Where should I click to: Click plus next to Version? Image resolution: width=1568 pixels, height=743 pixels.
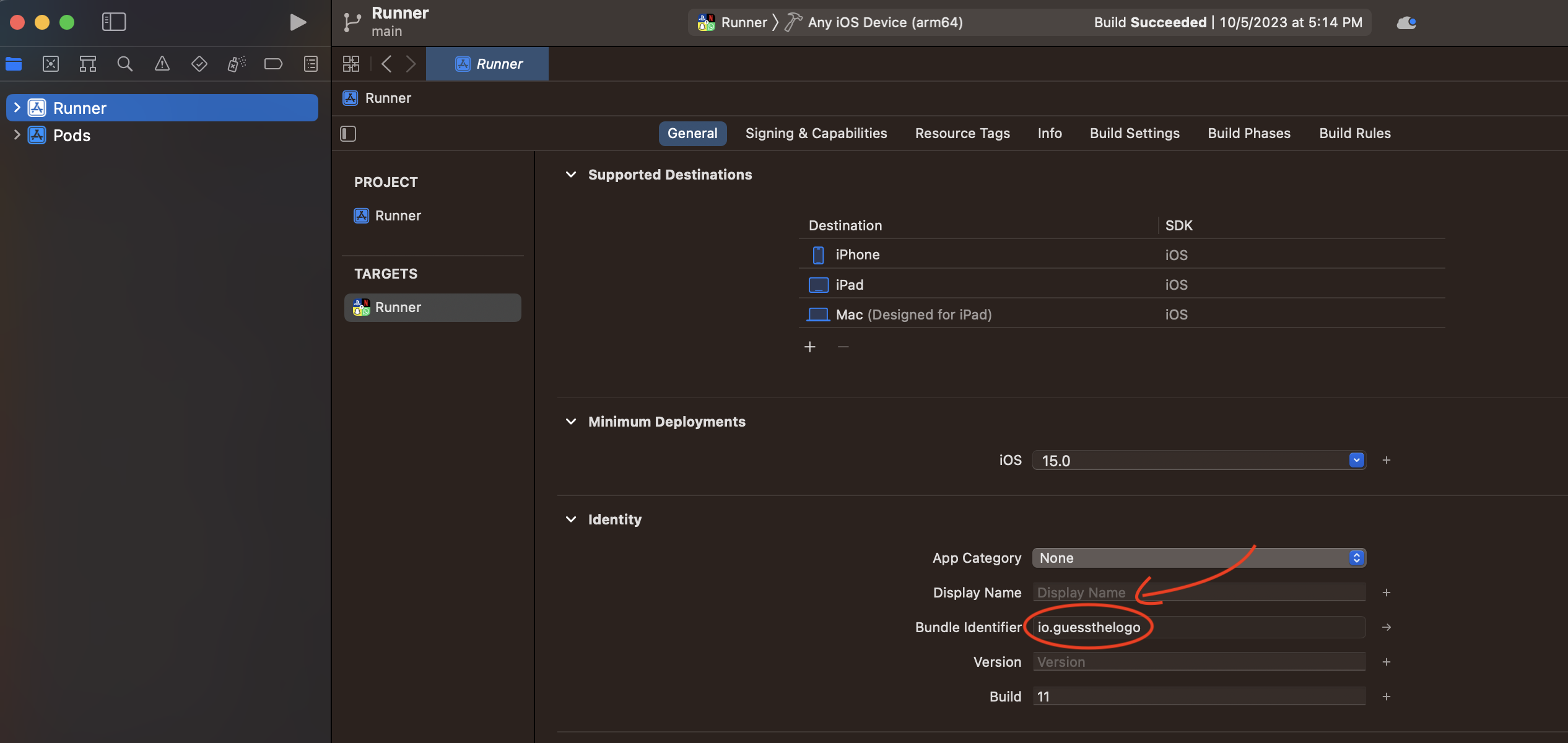pos(1387,662)
